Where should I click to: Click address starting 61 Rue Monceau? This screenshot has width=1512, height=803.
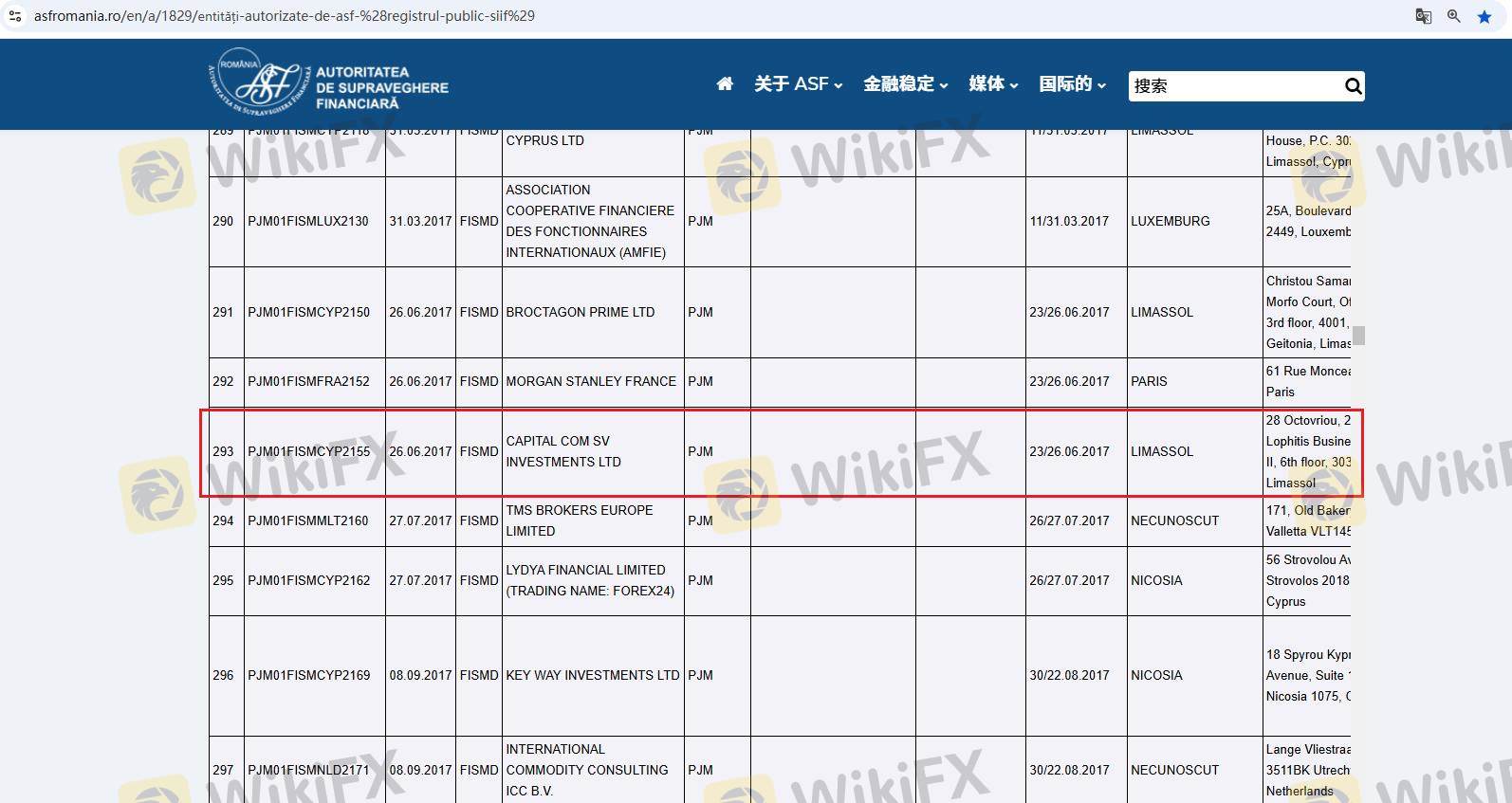pyautogui.click(x=1308, y=381)
